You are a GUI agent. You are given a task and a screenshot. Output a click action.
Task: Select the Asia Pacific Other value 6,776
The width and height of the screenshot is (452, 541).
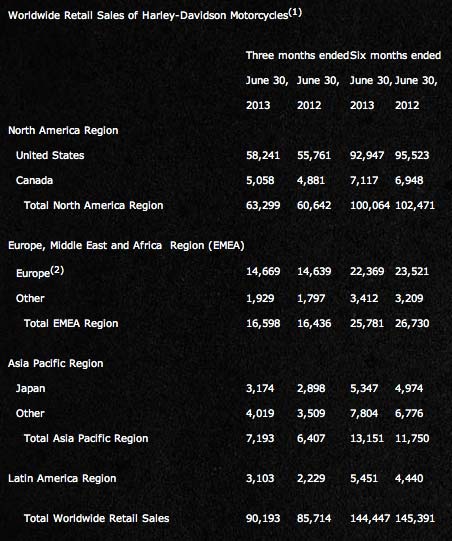pyautogui.click(x=409, y=413)
